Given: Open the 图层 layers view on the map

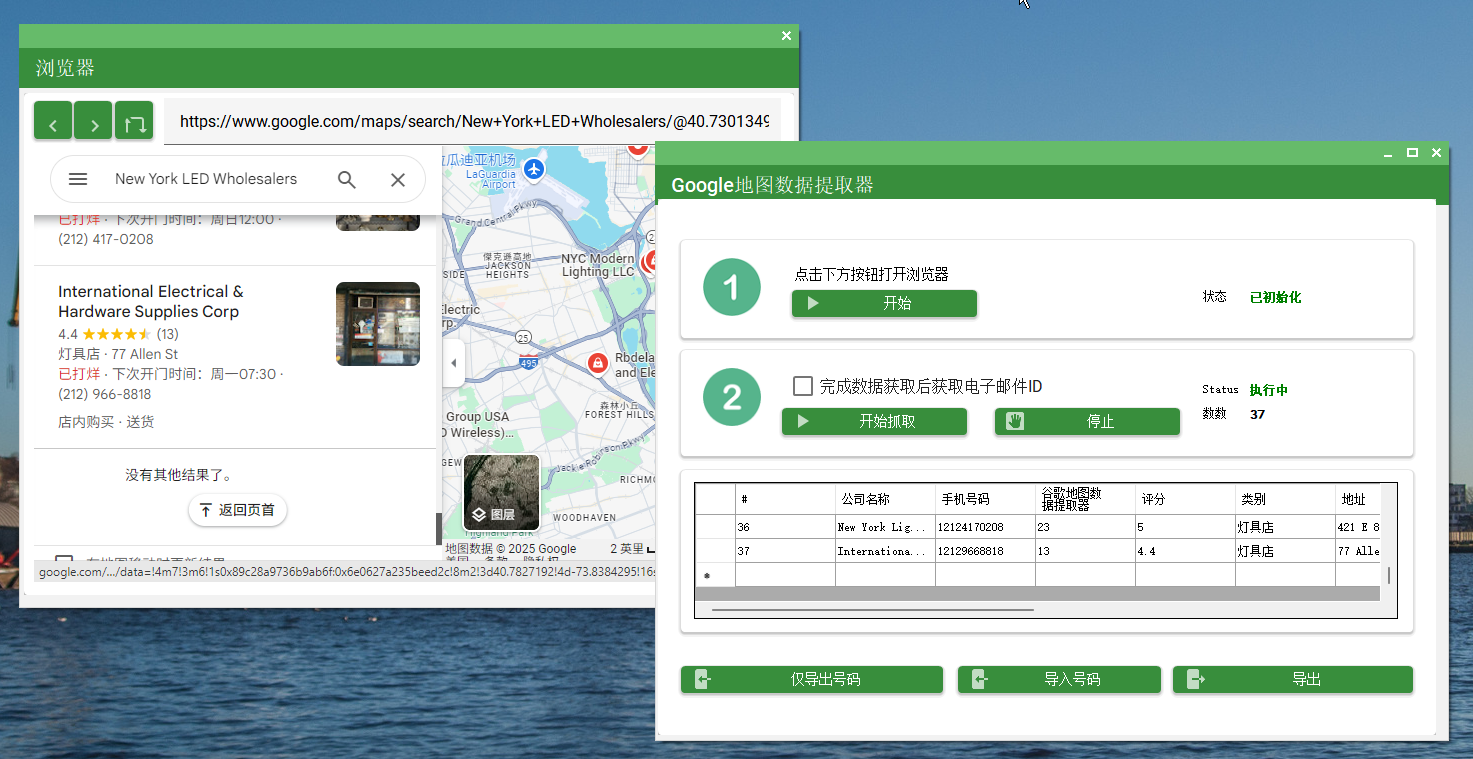Looking at the screenshot, I should (500, 491).
